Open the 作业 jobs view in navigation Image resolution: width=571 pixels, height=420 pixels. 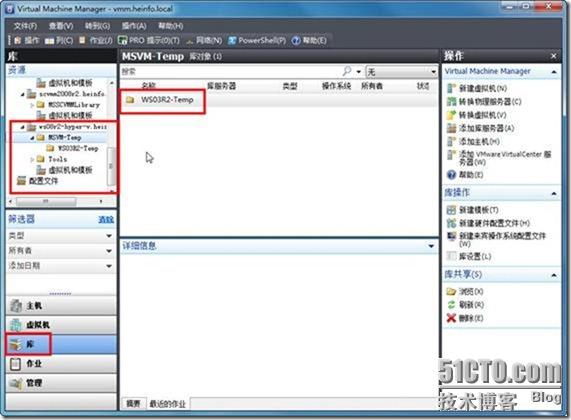(x=61, y=364)
